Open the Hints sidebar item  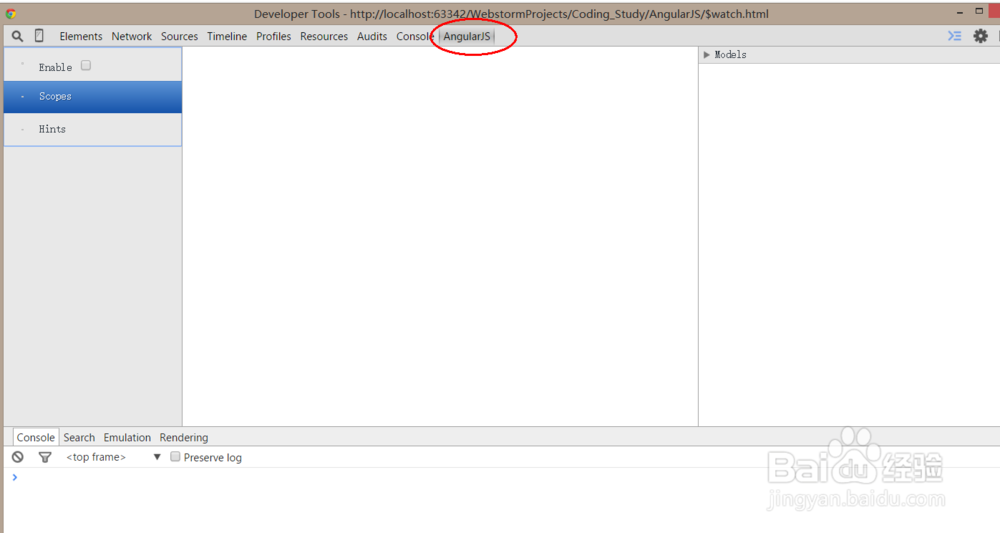click(x=93, y=129)
